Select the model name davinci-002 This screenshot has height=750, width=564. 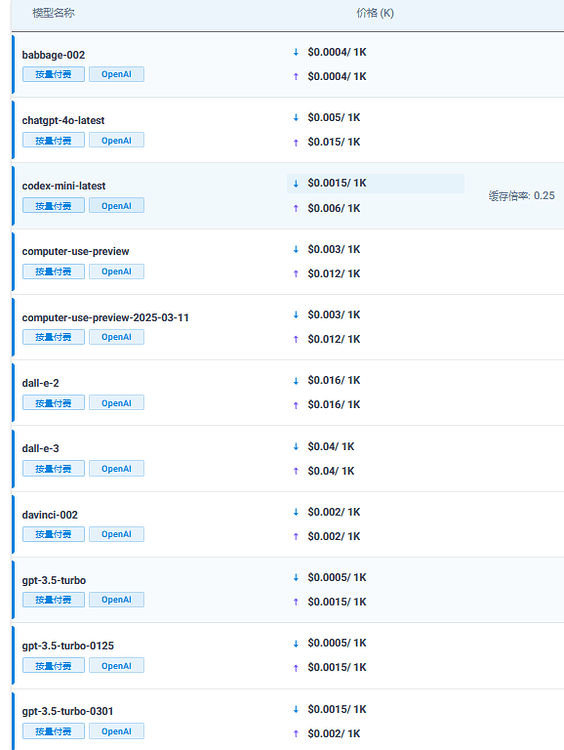50,515
